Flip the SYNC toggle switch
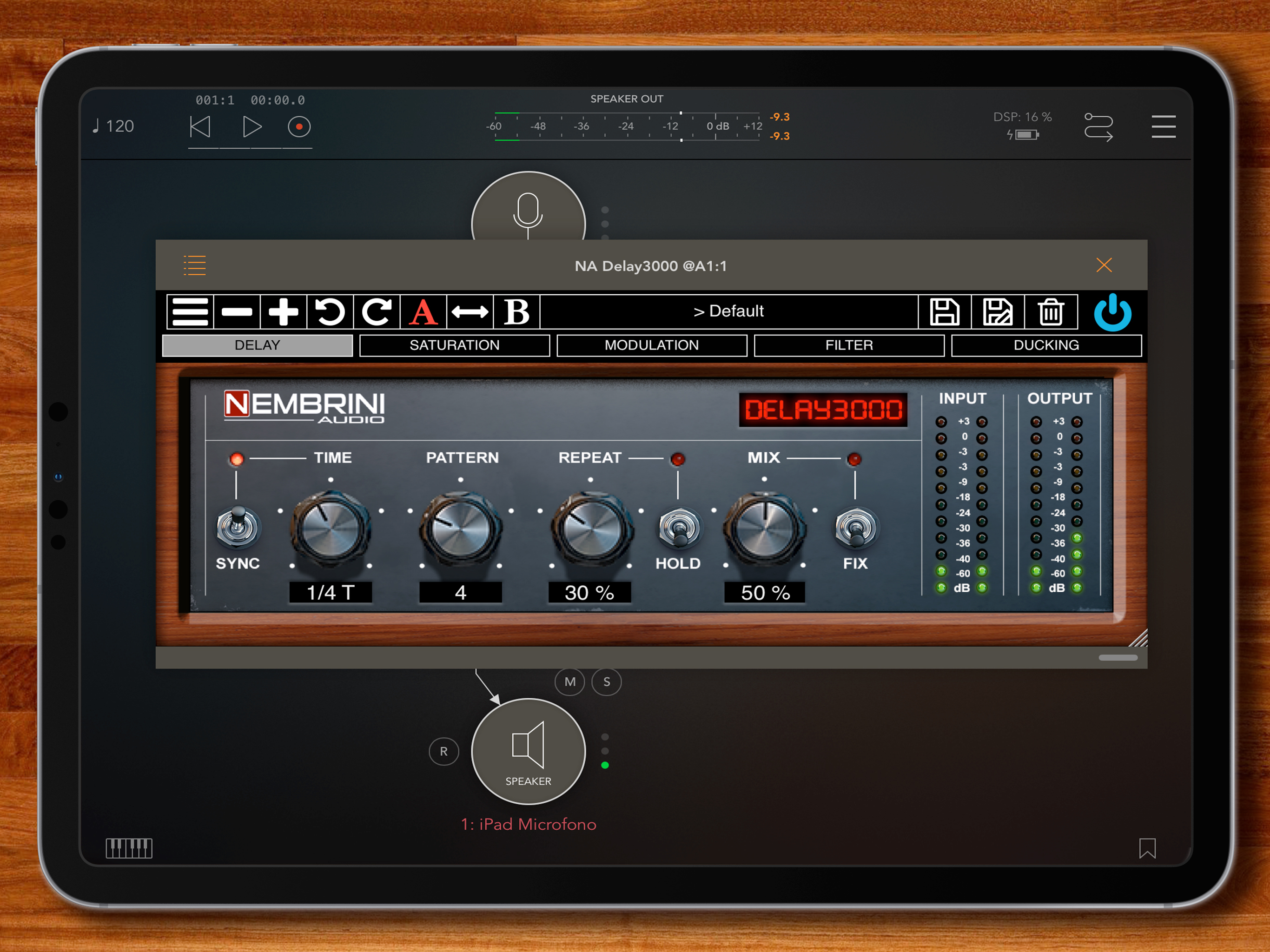 pos(237,526)
